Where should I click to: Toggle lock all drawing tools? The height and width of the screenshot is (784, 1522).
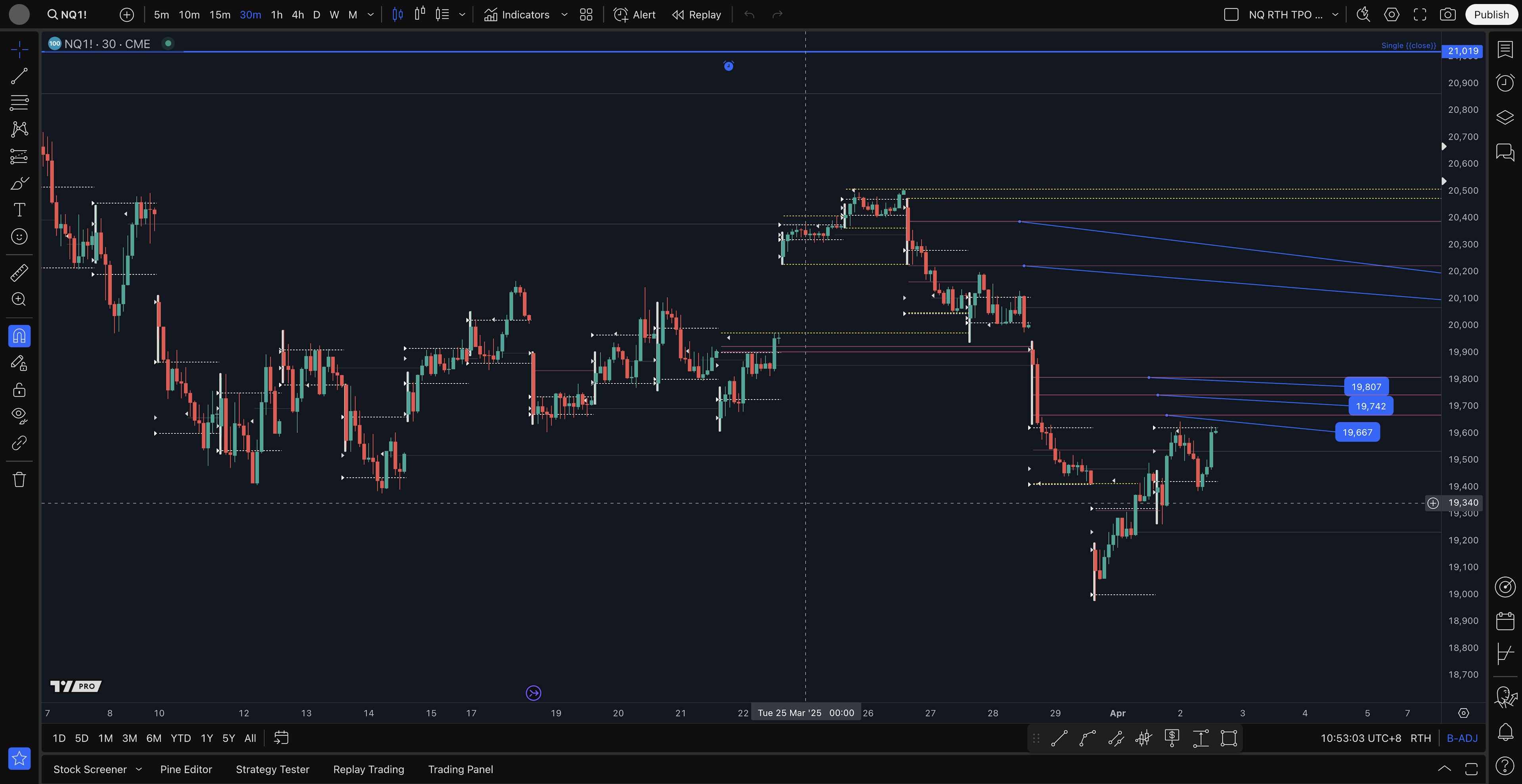tap(19, 390)
